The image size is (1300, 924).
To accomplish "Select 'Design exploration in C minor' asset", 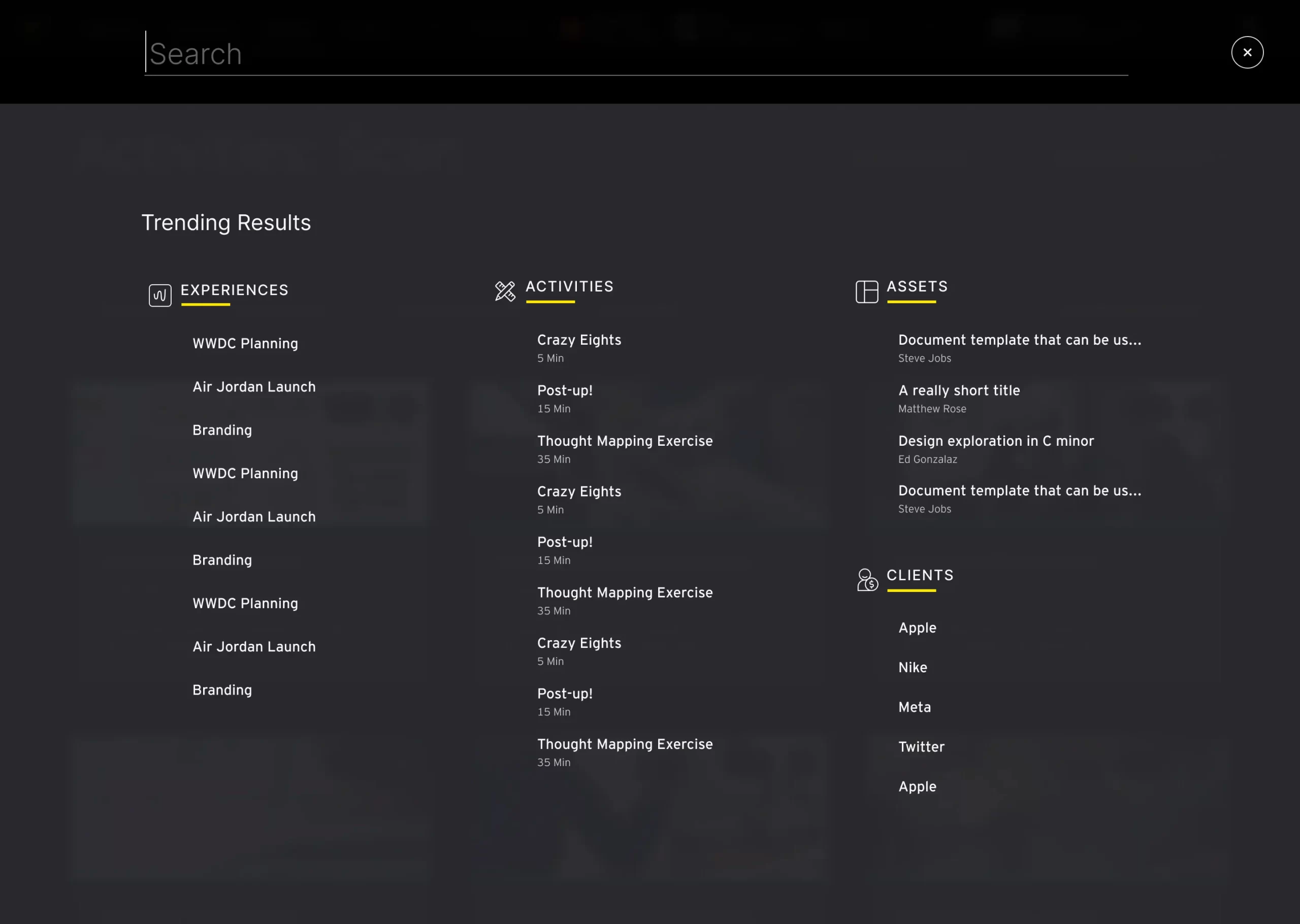I will click(x=996, y=441).
